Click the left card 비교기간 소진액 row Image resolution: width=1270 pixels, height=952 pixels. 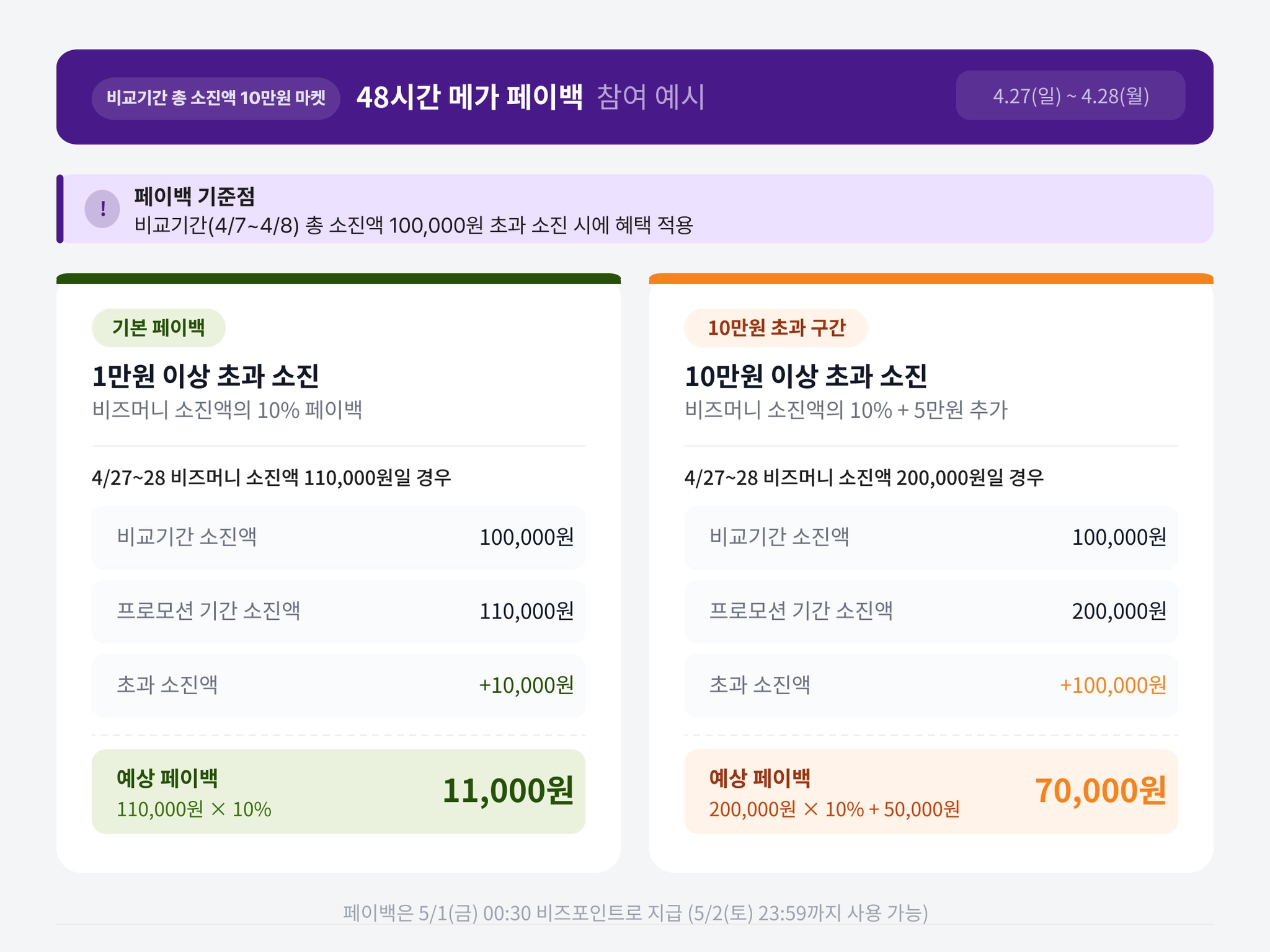pyautogui.click(x=338, y=537)
